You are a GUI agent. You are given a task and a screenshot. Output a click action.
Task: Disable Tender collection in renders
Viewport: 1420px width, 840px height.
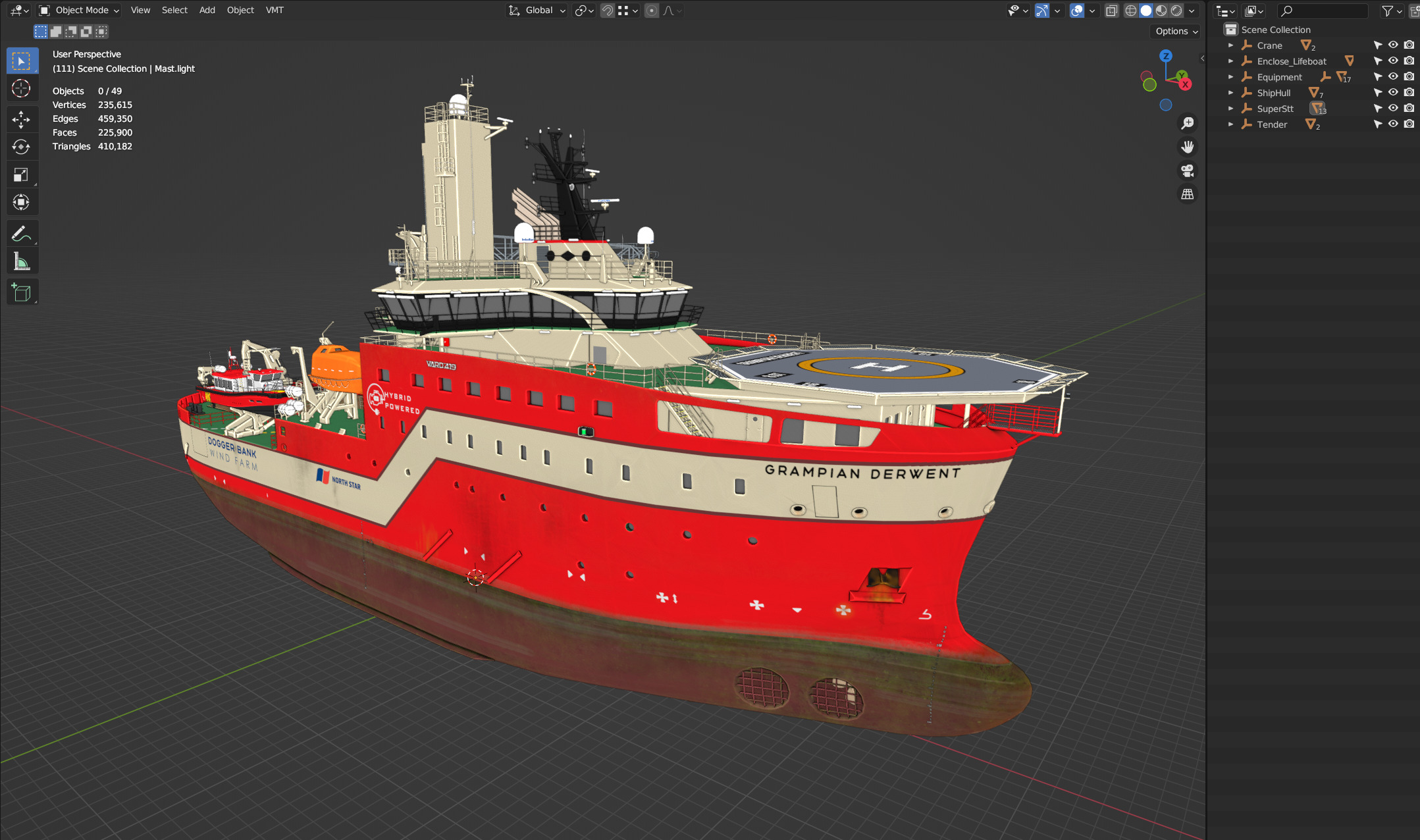pos(1409,124)
